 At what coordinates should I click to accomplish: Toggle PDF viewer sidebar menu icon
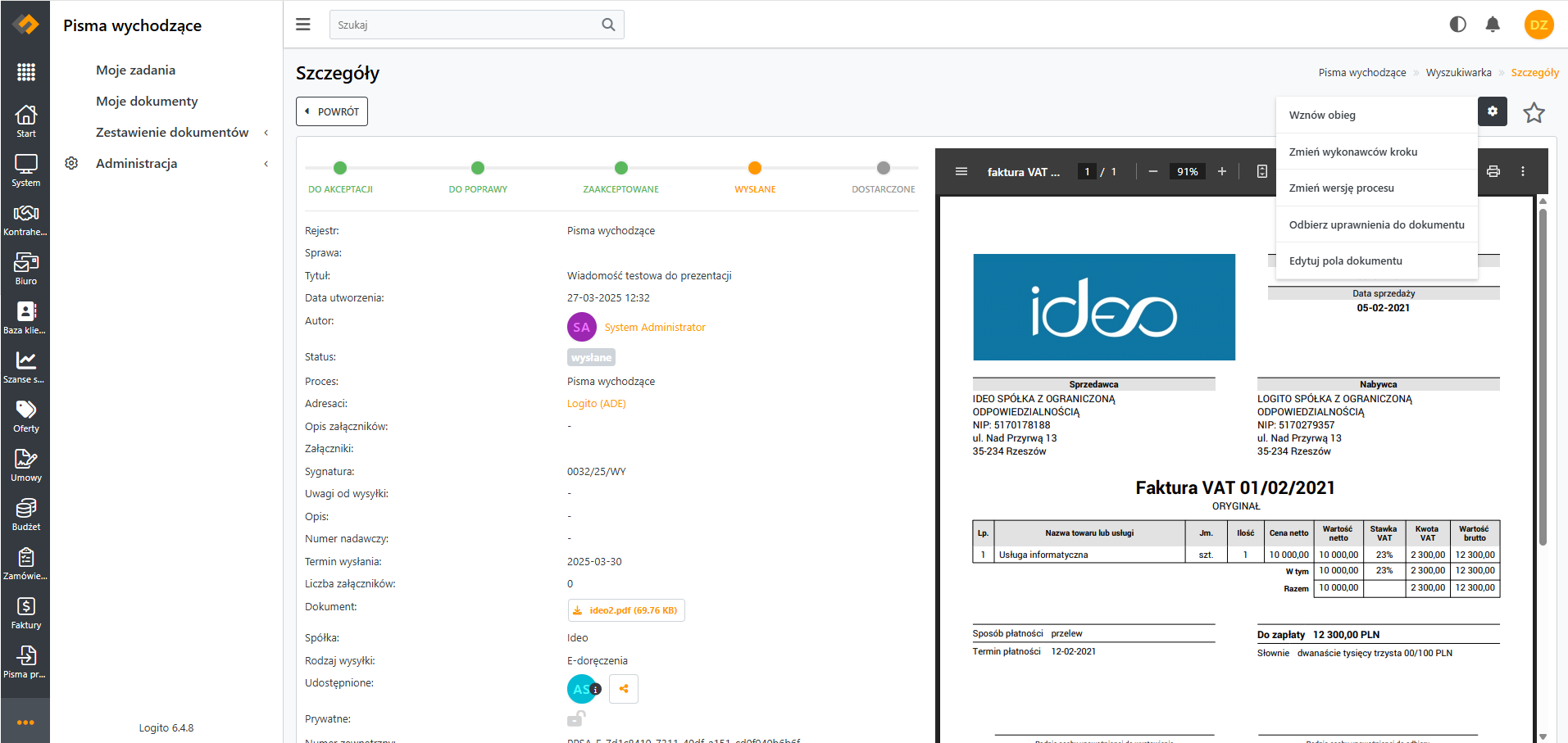(x=961, y=171)
